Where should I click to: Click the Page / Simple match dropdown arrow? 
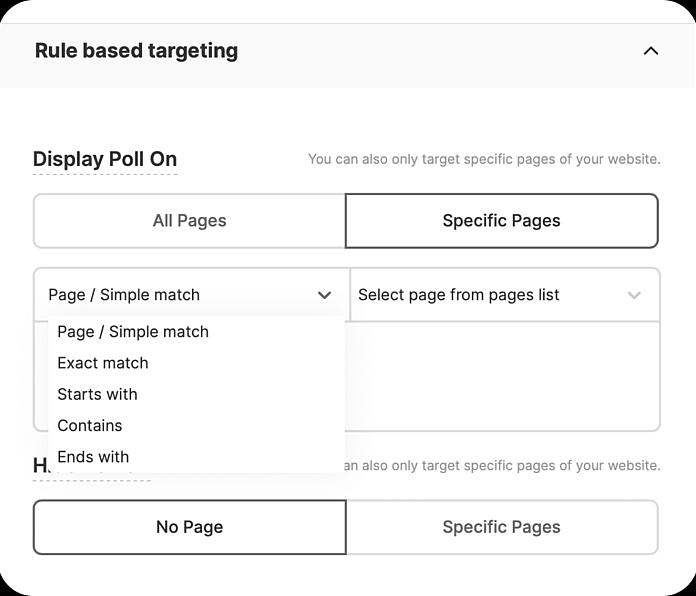pos(324,295)
